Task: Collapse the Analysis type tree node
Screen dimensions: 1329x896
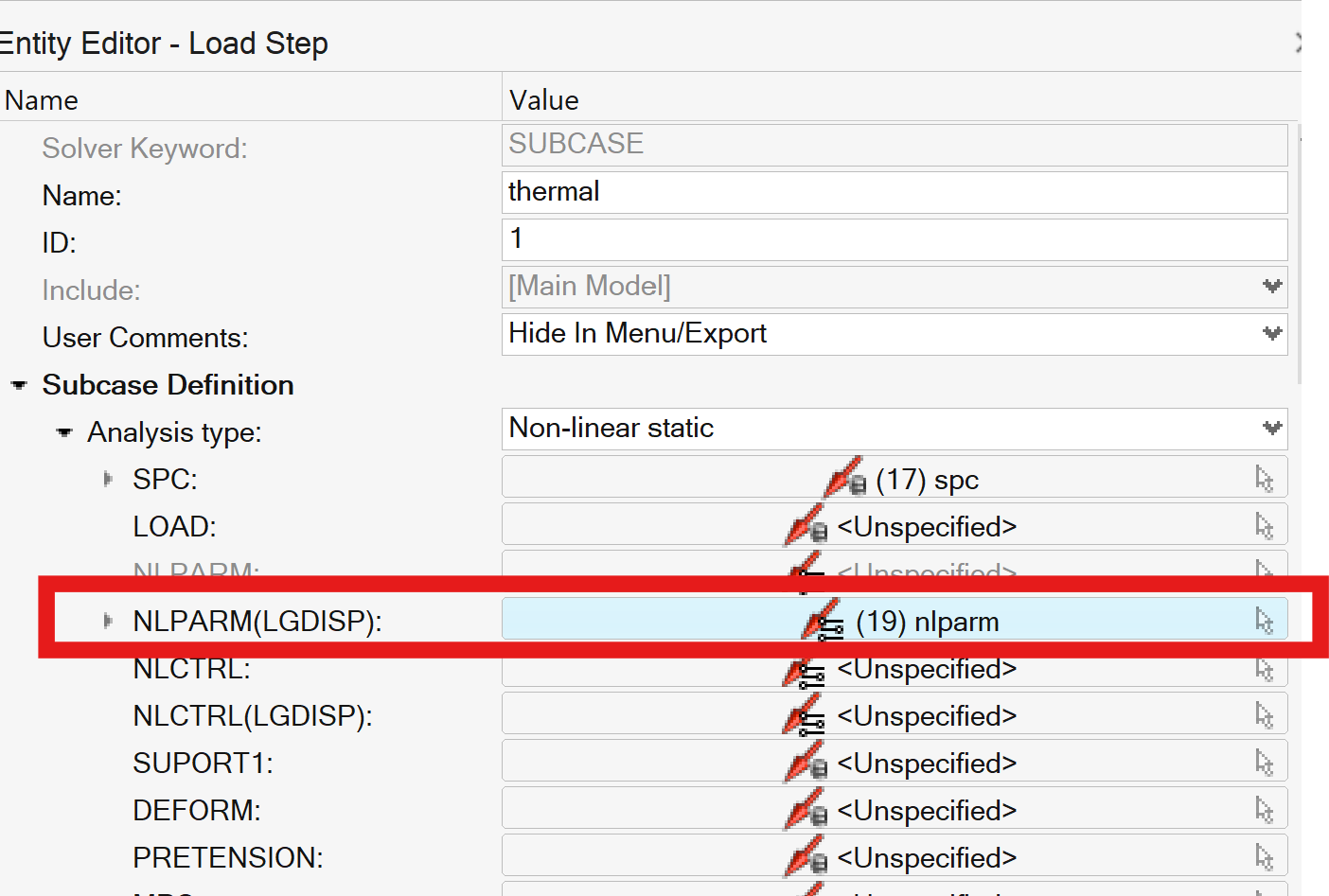Action: pos(64,432)
